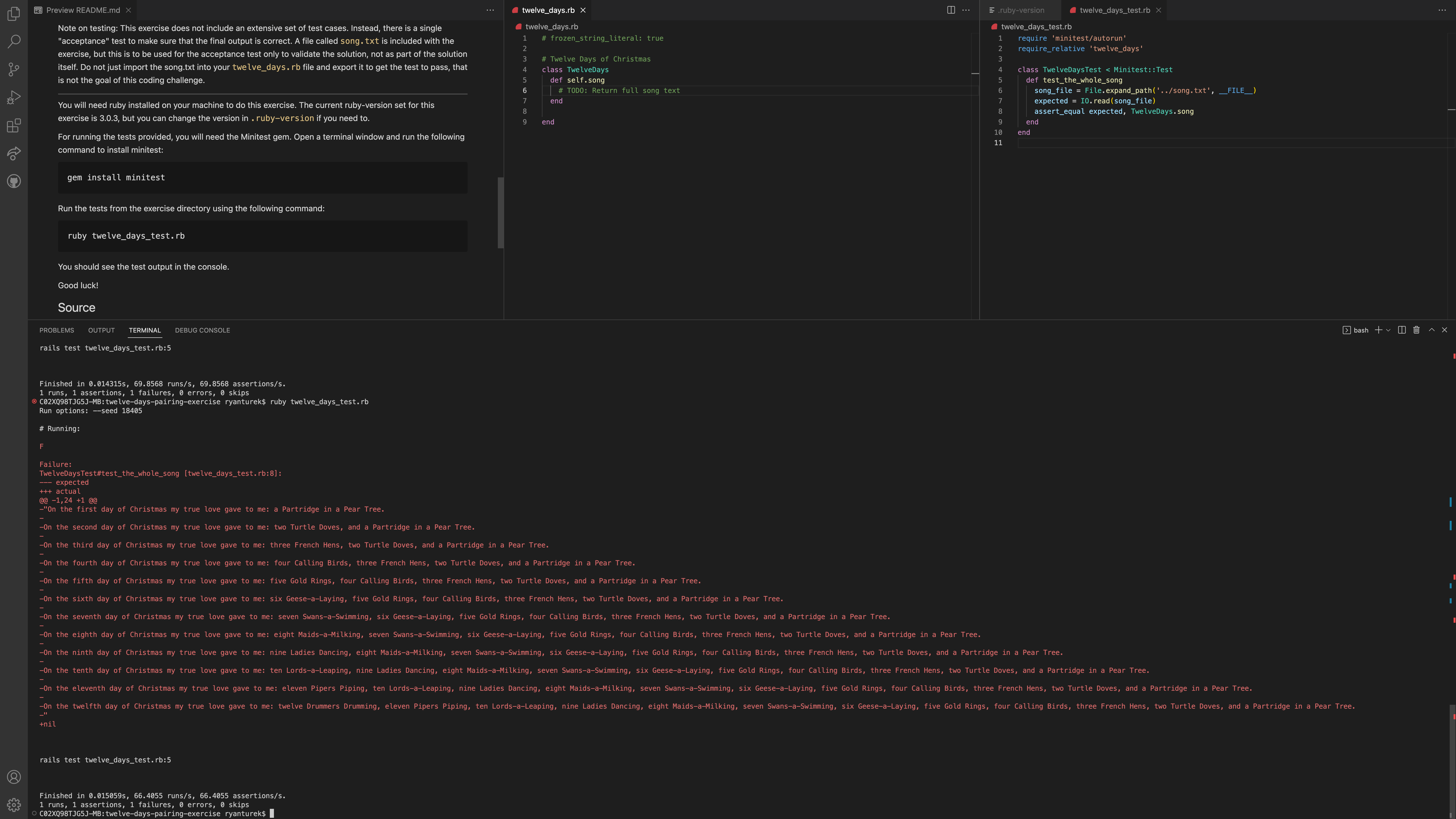Click the twelve_days.rb breadcrumb in middle editor
The width and height of the screenshot is (1456, 819).
coord(551,27)
